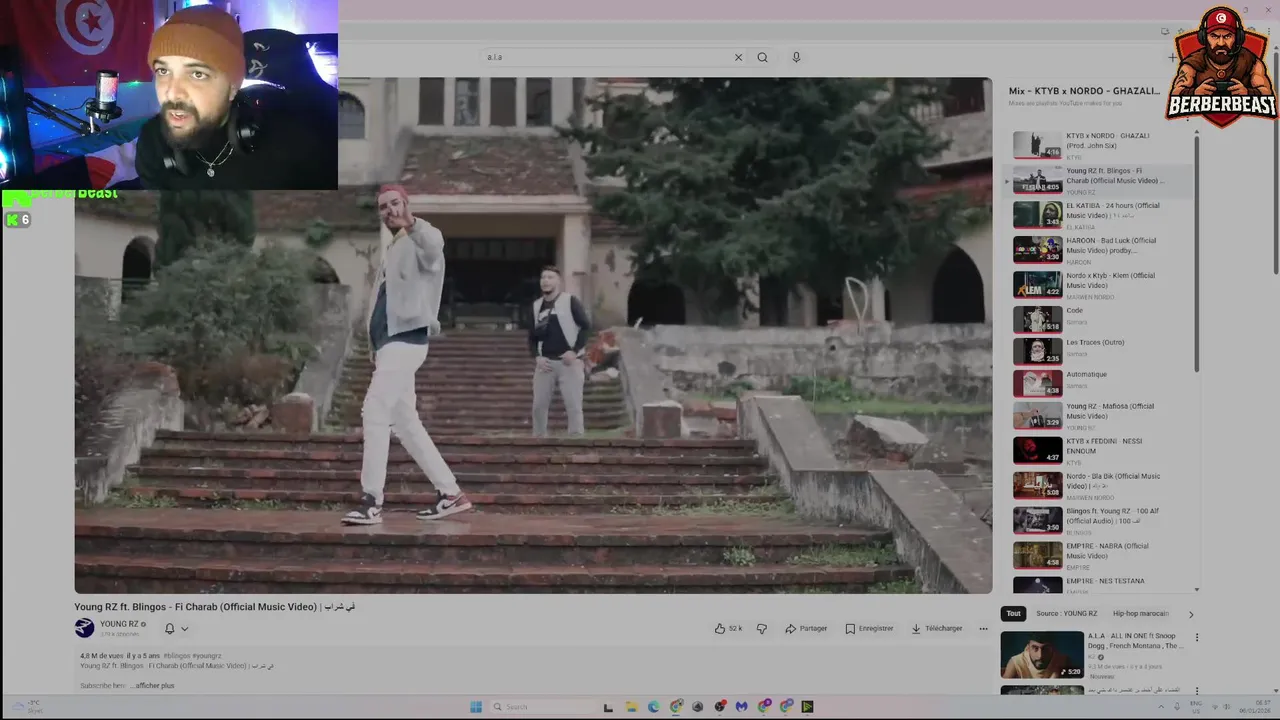Select the 'Hip-hop marocain' chip
This screenshot has height=720, width=1280.
[1140, 613]
